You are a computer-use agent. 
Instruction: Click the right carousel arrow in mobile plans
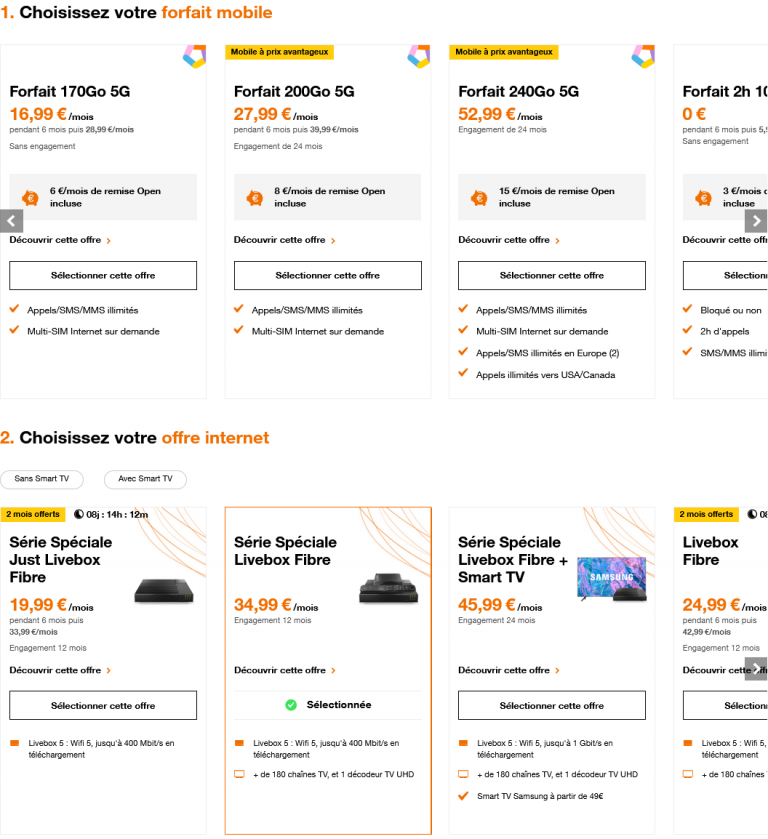click(757, 221)
